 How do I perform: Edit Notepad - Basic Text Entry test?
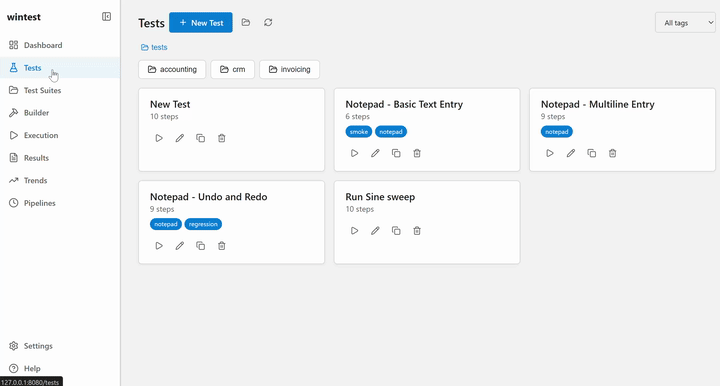pos(375,153)
